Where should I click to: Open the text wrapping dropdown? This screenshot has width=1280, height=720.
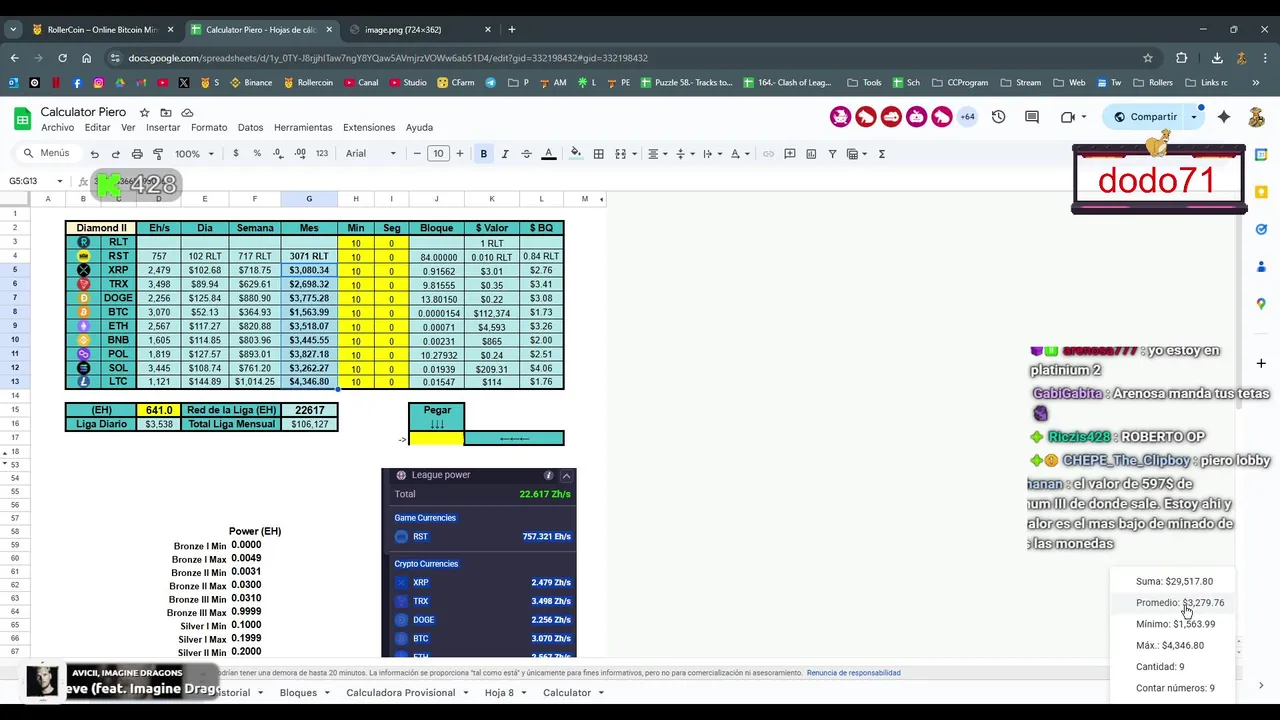tap(711, 154)
